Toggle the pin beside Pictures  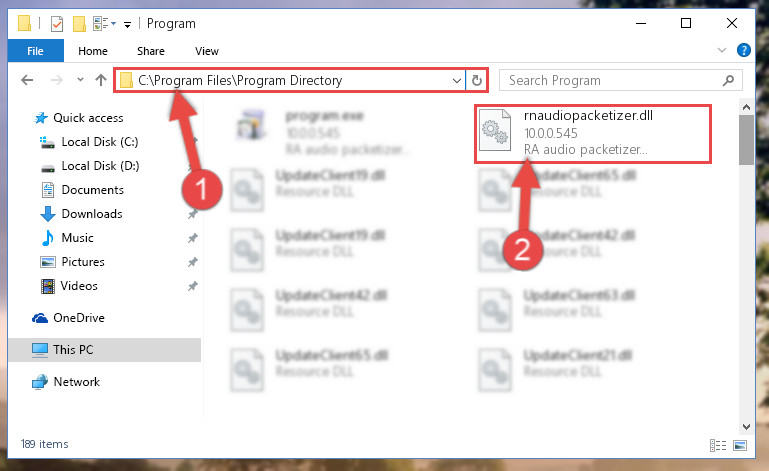(x=193, y=262)
